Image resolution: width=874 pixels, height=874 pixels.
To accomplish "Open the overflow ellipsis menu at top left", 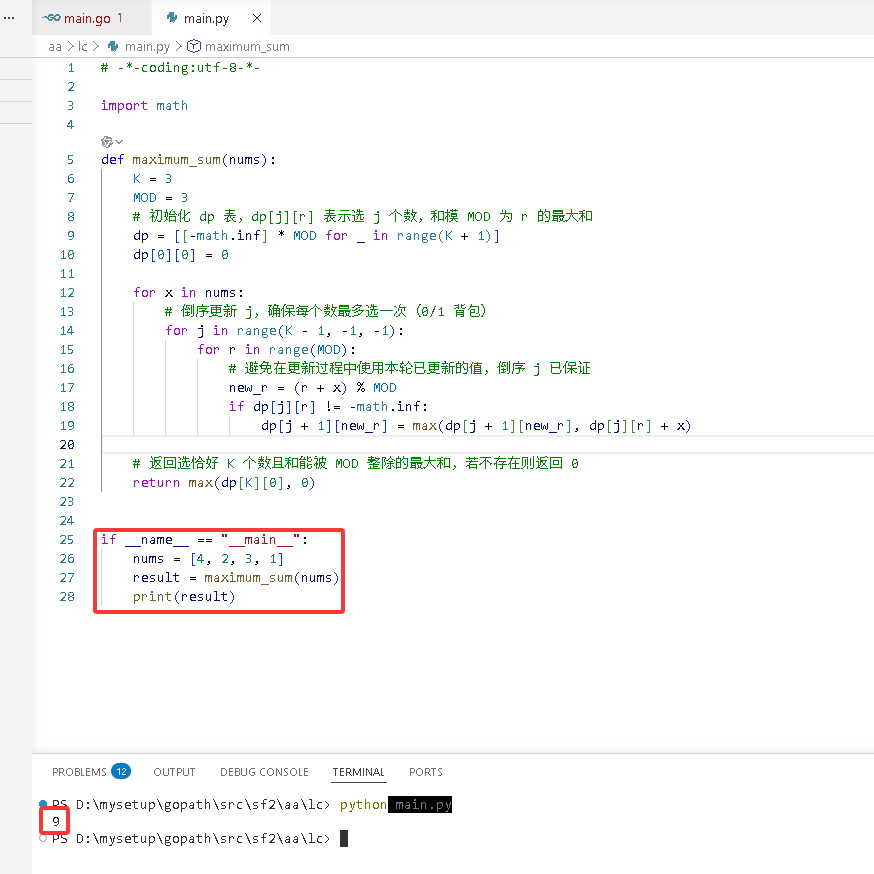I will [x=9, y=18].
